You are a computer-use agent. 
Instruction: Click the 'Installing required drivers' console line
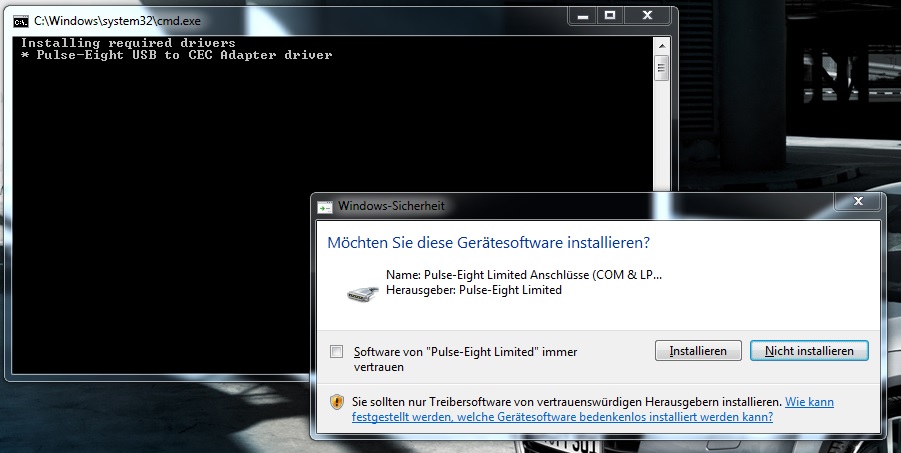pos(128,43)
